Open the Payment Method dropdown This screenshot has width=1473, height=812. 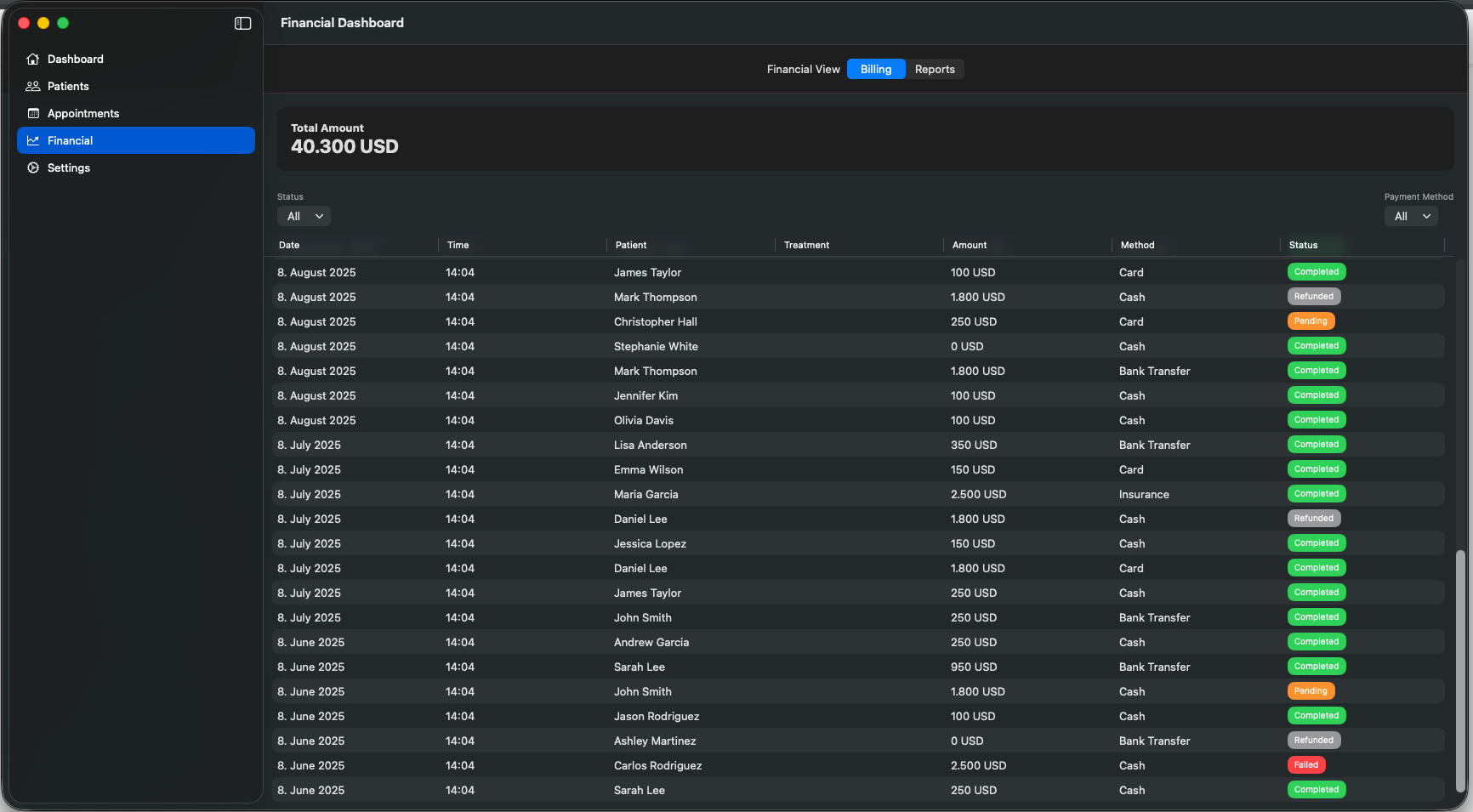click(1411, 216)
